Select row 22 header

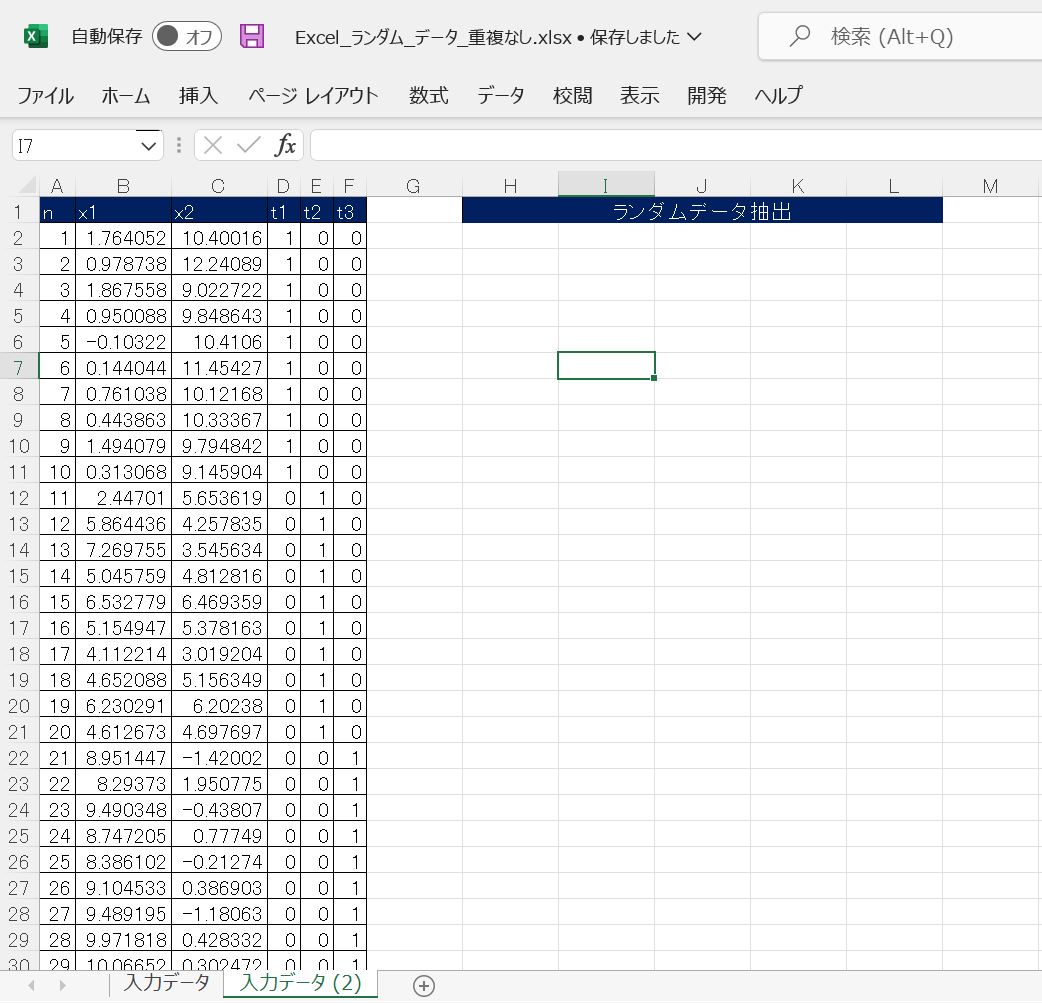19,758
